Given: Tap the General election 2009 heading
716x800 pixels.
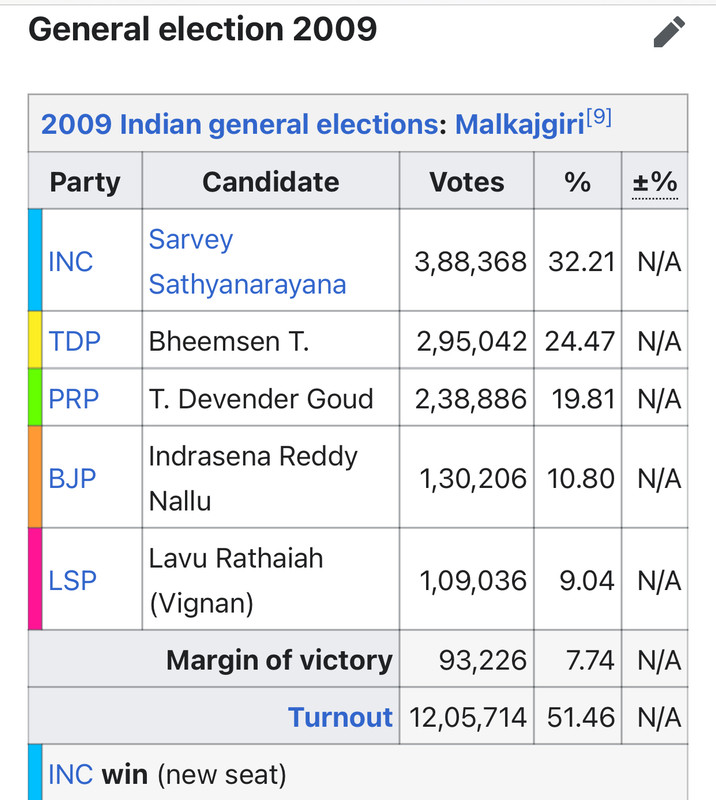Looking at the screenshot, I should (x=203, y=29).
